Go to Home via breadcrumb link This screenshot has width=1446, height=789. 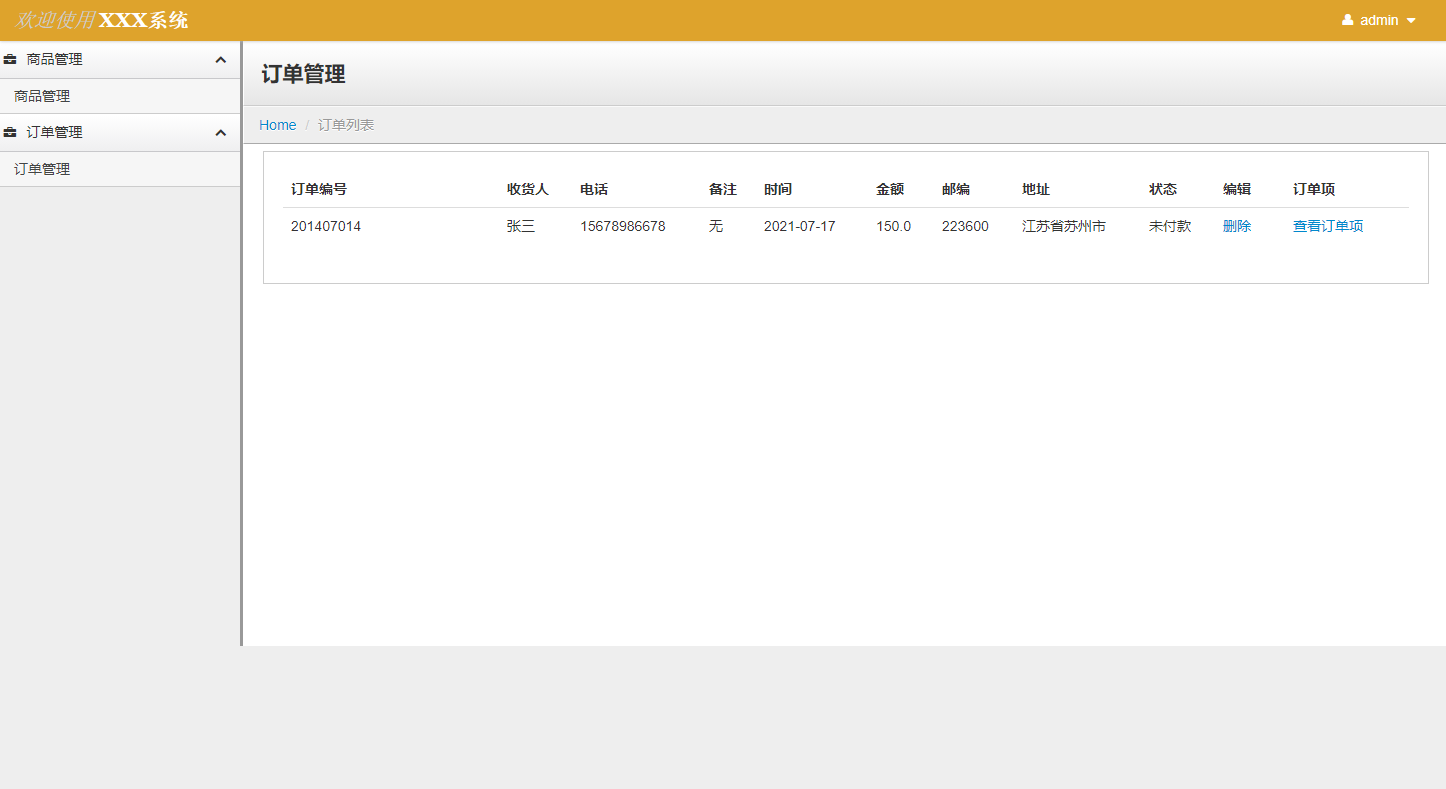point(277,125)
